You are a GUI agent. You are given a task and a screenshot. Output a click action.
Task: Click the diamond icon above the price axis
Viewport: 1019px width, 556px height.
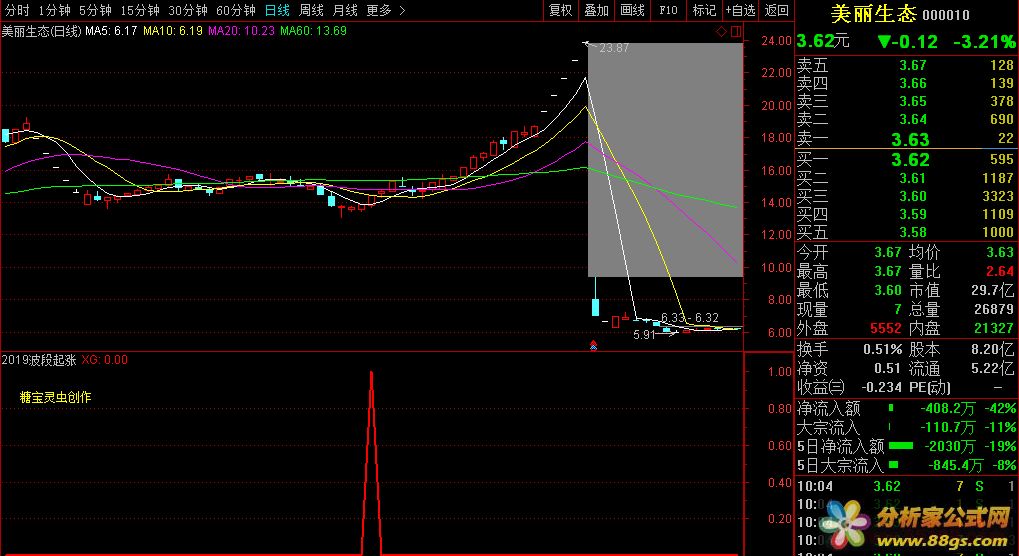(x=722, y=31)
